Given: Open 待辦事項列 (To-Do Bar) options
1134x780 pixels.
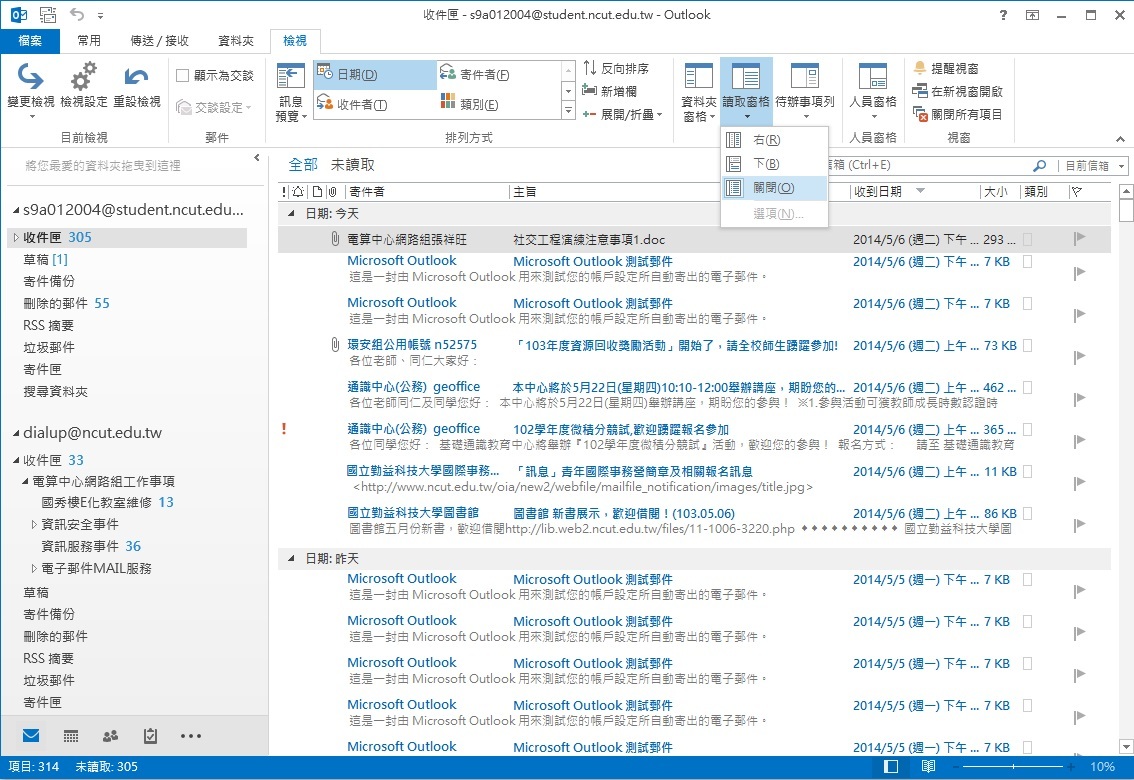Looking at the screenshot, I should (805, 93).
